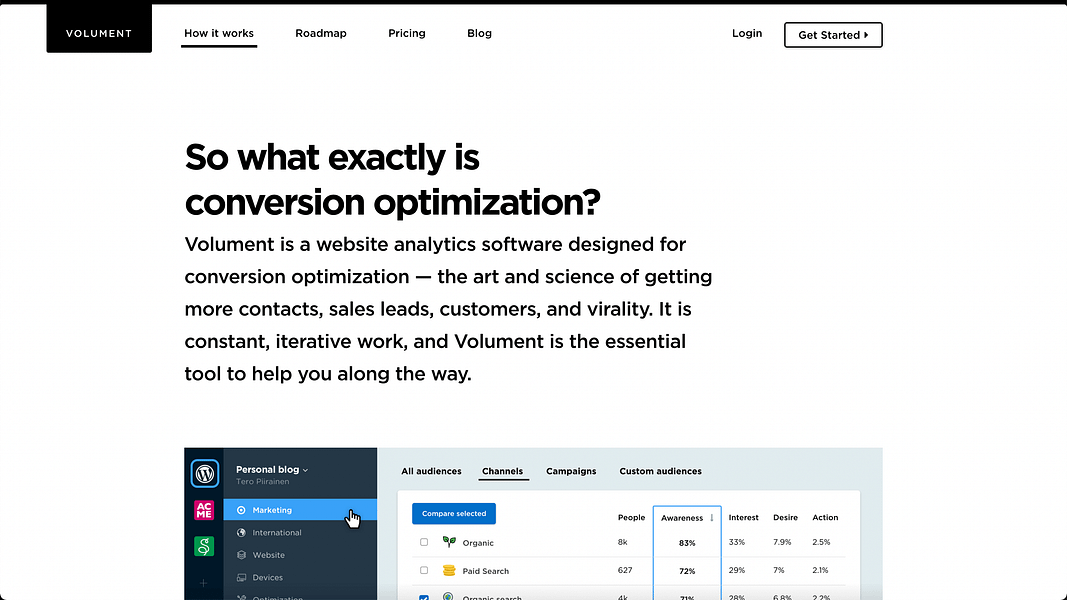Click the Paid Search people count 627
Image resolution: width=1067 pixels, height=600 pixels.
pos(625,570)
